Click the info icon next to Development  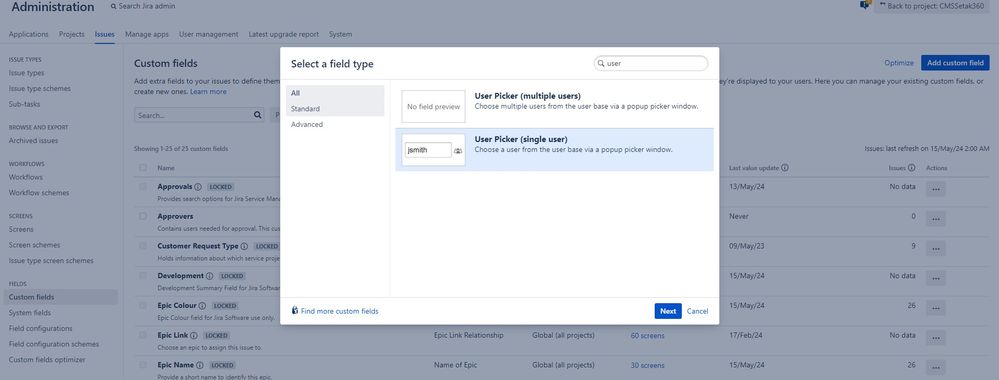click(210, 276)
